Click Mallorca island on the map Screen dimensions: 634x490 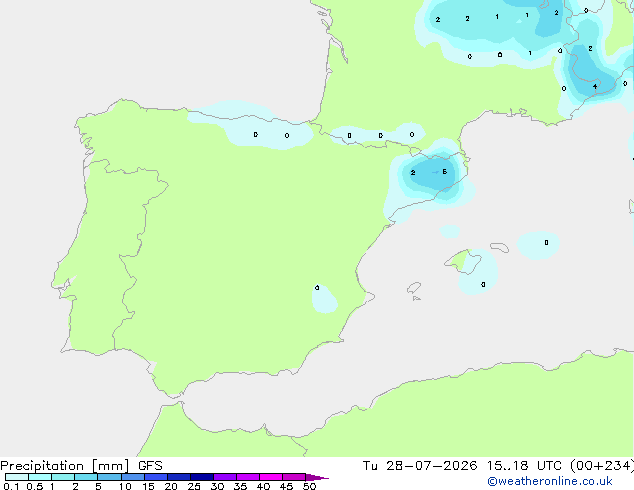463,261
